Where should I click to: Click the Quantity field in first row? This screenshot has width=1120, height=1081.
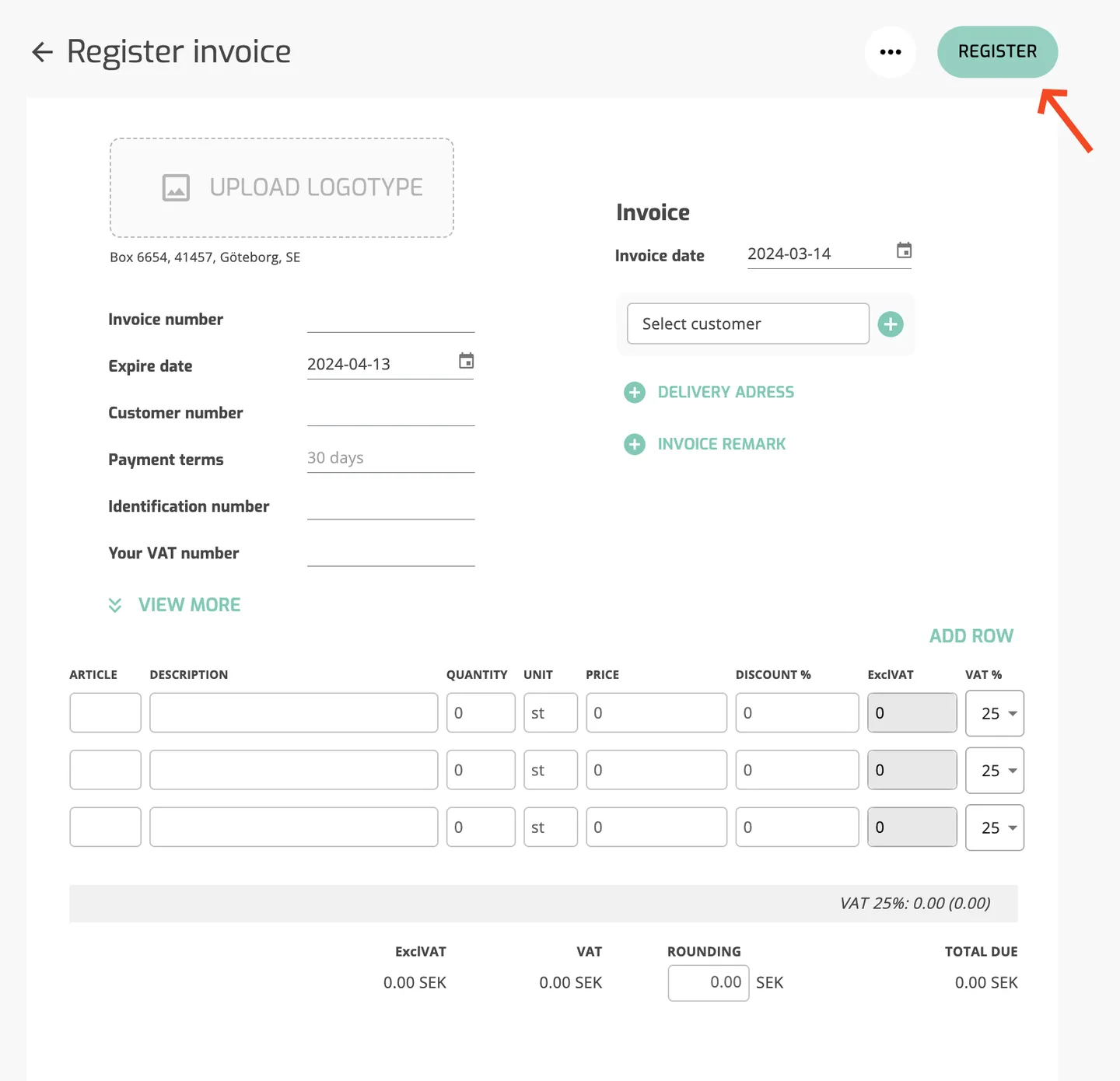click(481, 713)
